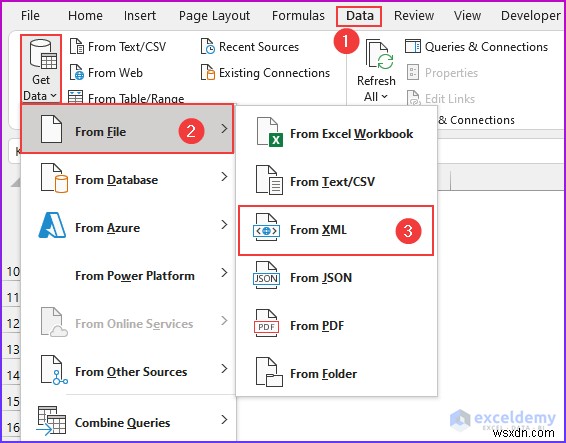This screenshot has height=443, width=566.
Task: Click the Excel Workbook file icon
Action: pyautogui.click(x=269, y=132)
